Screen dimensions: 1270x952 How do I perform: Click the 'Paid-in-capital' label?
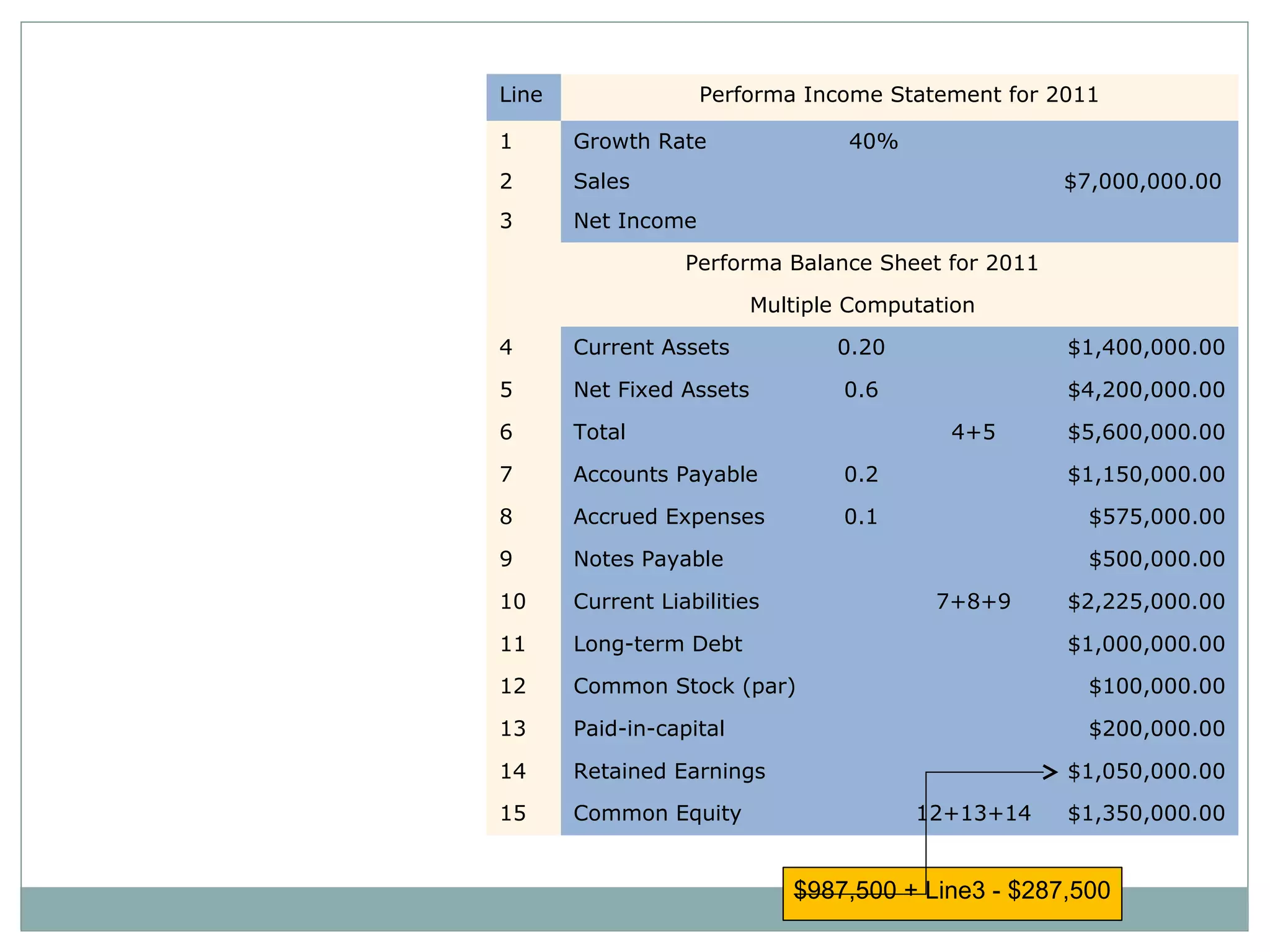pyautogui.click(x=649, y=728)
